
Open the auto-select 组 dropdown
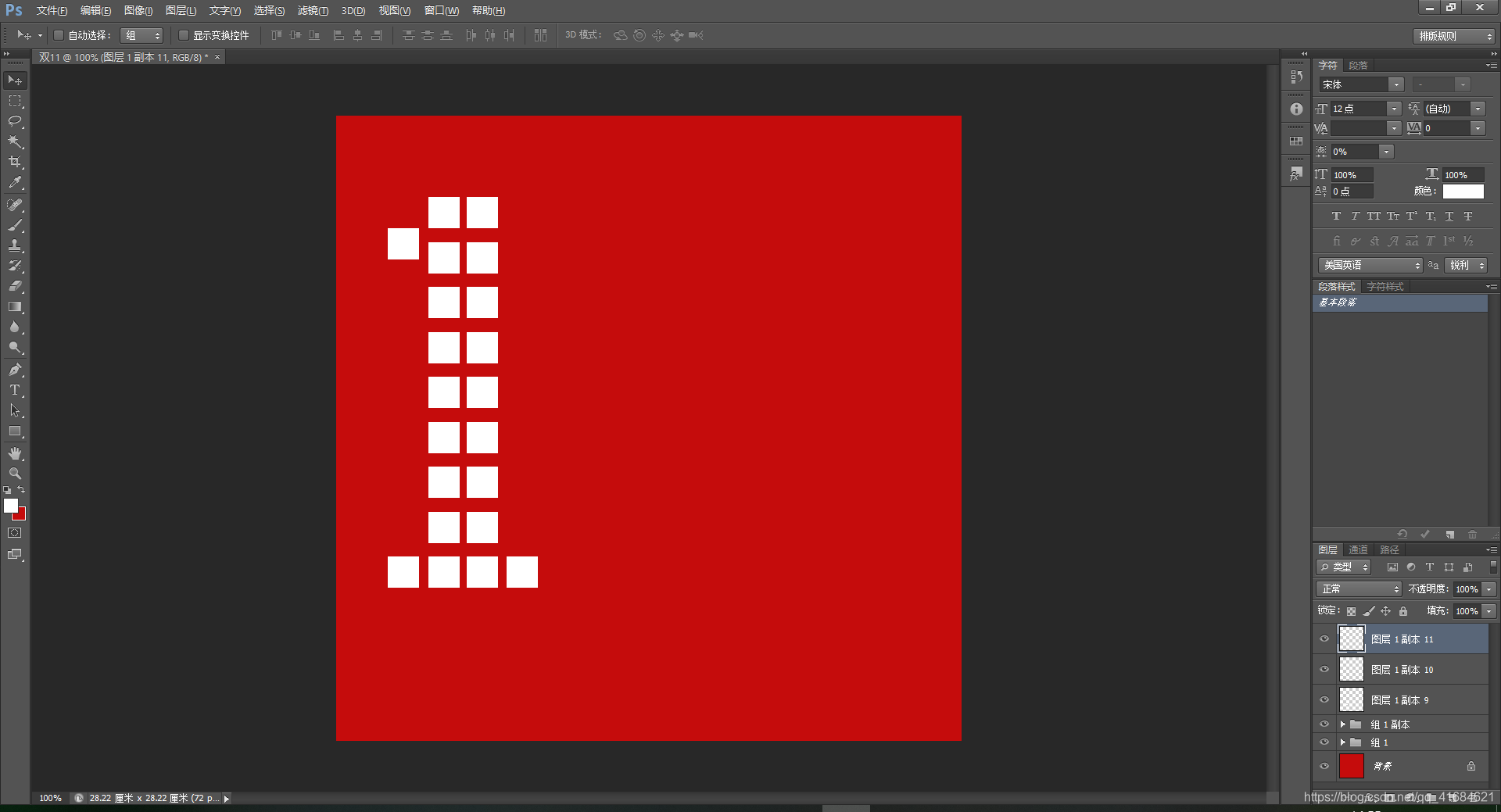click(x=142, y=35)
